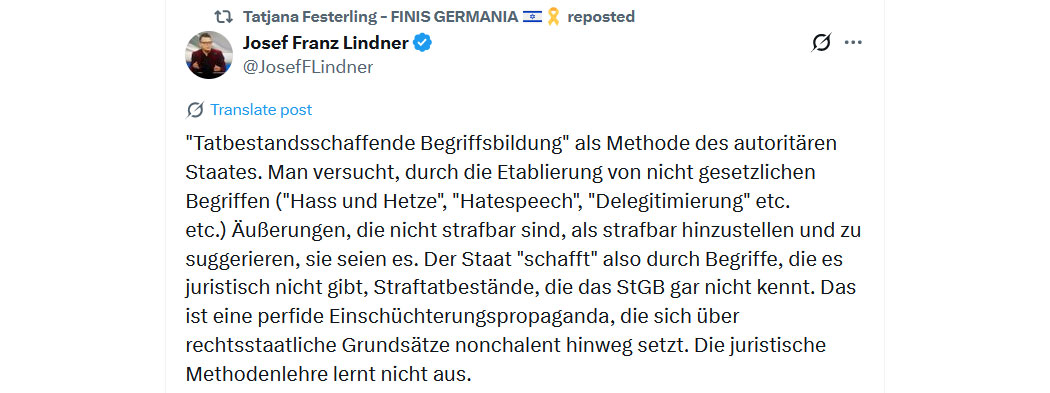The image size is (1050, 393).
Task: Click the yellow ribbon emoji
Action: pyautogui.click(x=553, y=16)
